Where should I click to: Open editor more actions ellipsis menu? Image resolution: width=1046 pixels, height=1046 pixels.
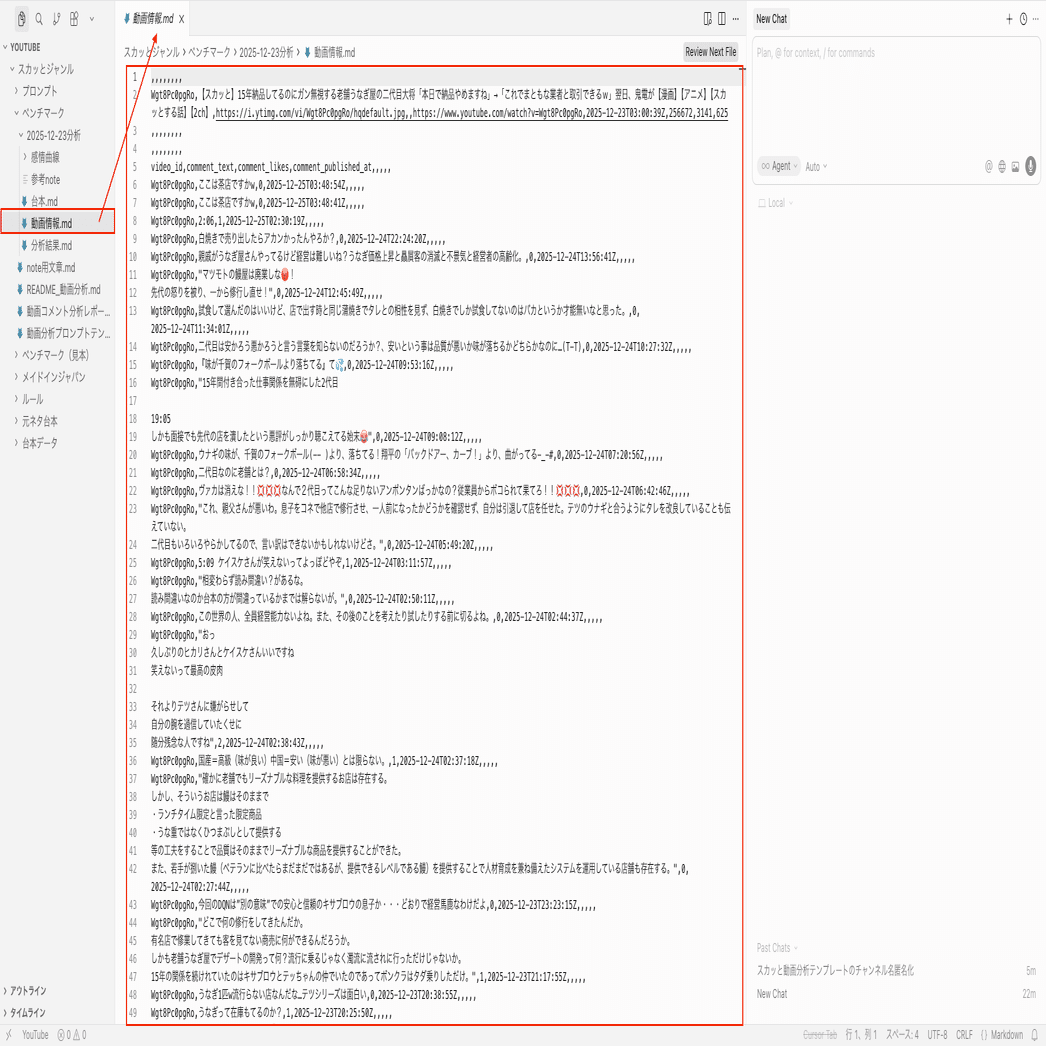[736, 19]
